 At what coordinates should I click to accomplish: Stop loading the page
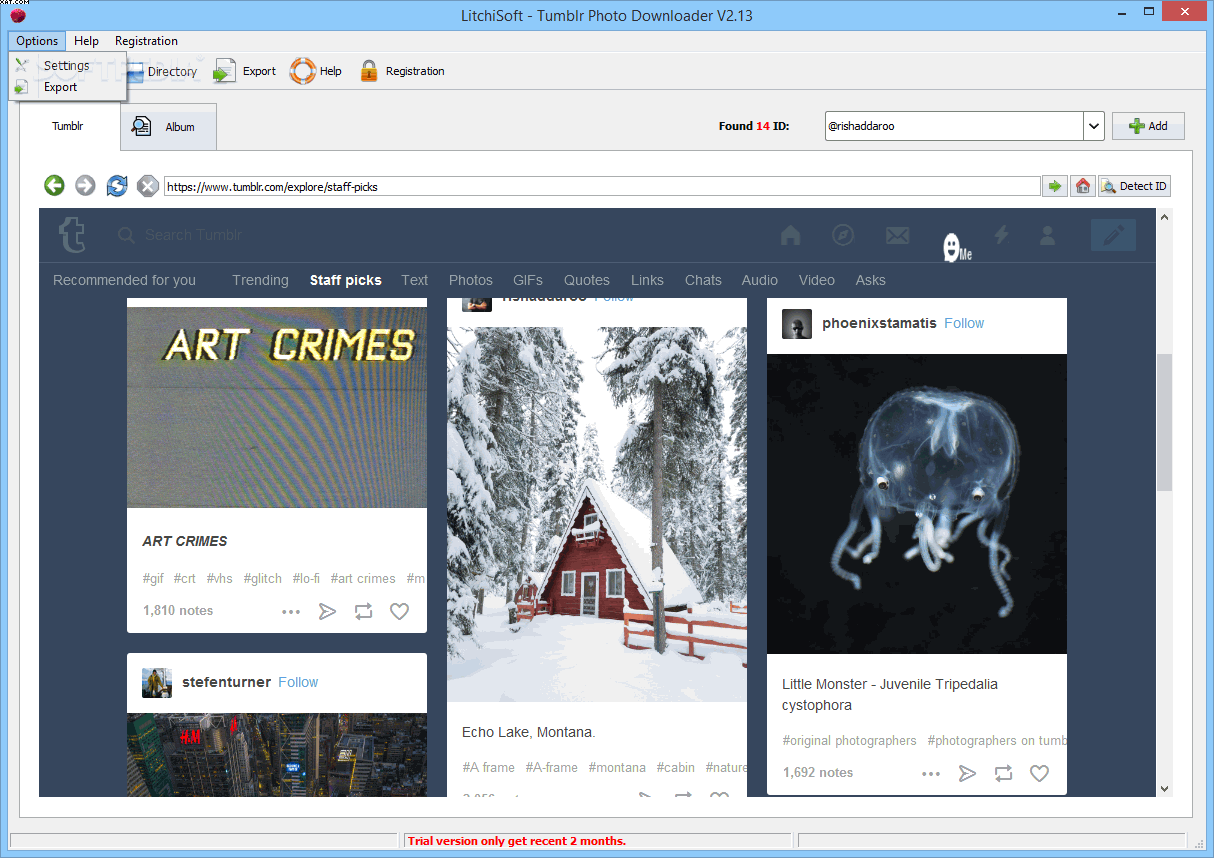click(147, 185)
